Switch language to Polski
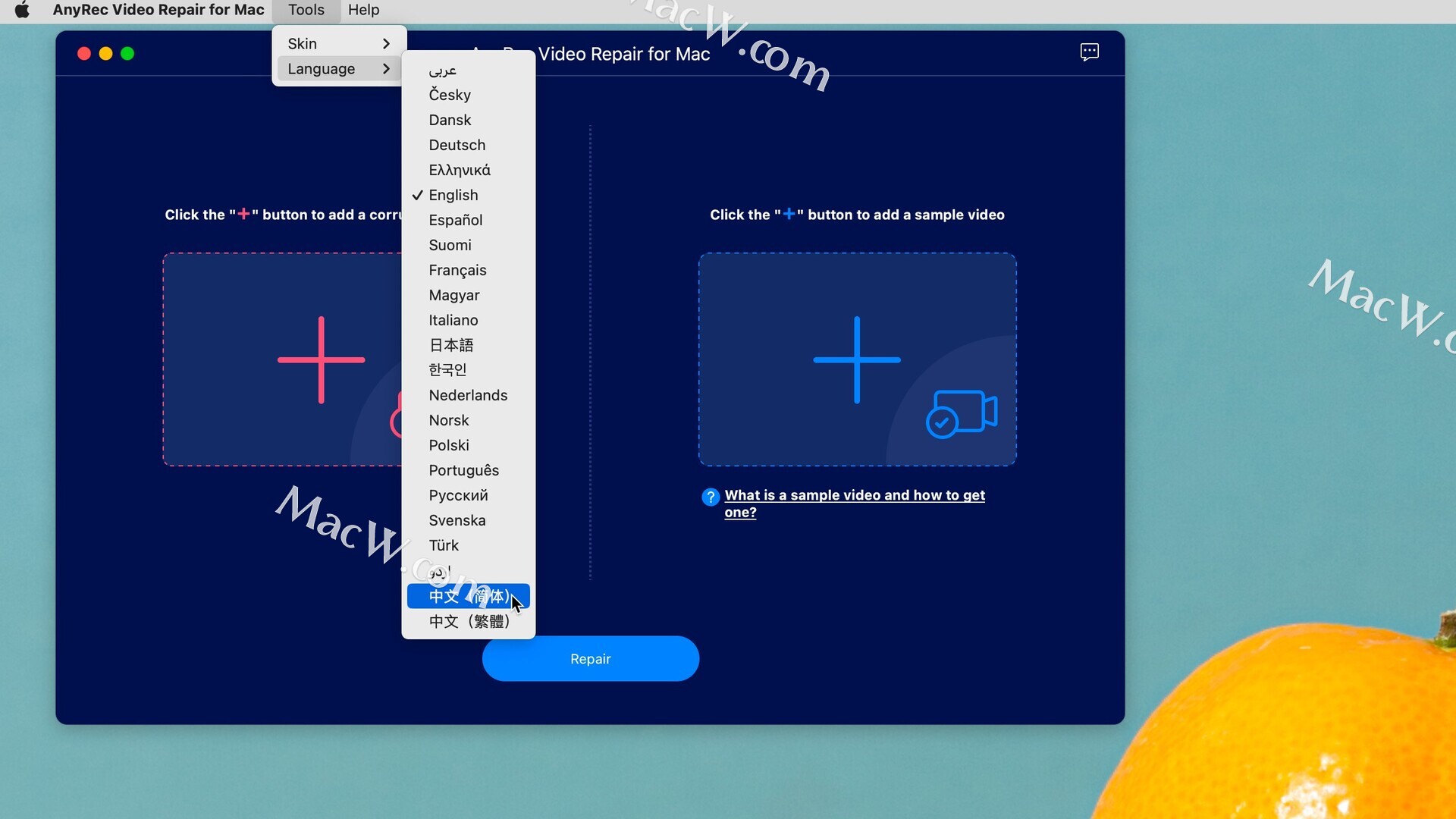The image size is (1456, 819). pyautogui.click(x=469, y=445)
